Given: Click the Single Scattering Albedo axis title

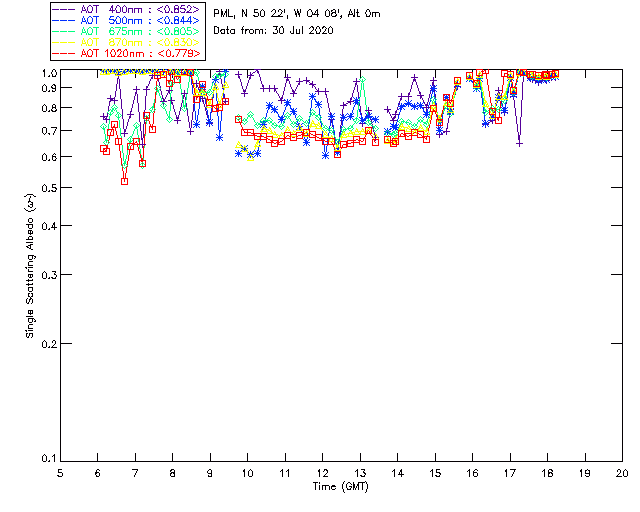Looking at the screenshot, I should [x=30, y=266].
